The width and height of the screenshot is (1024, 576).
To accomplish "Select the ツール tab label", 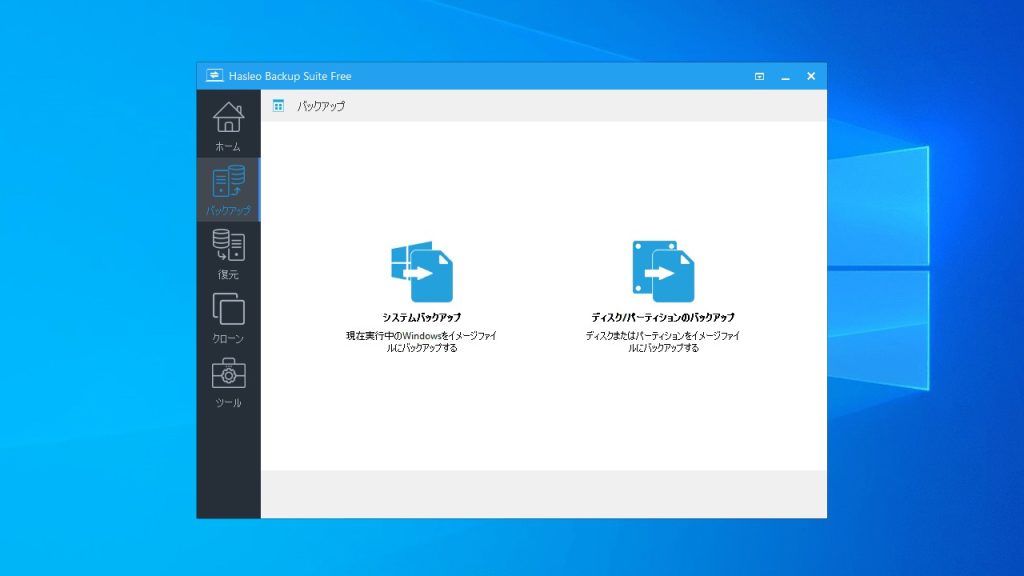I will point(228,403).
